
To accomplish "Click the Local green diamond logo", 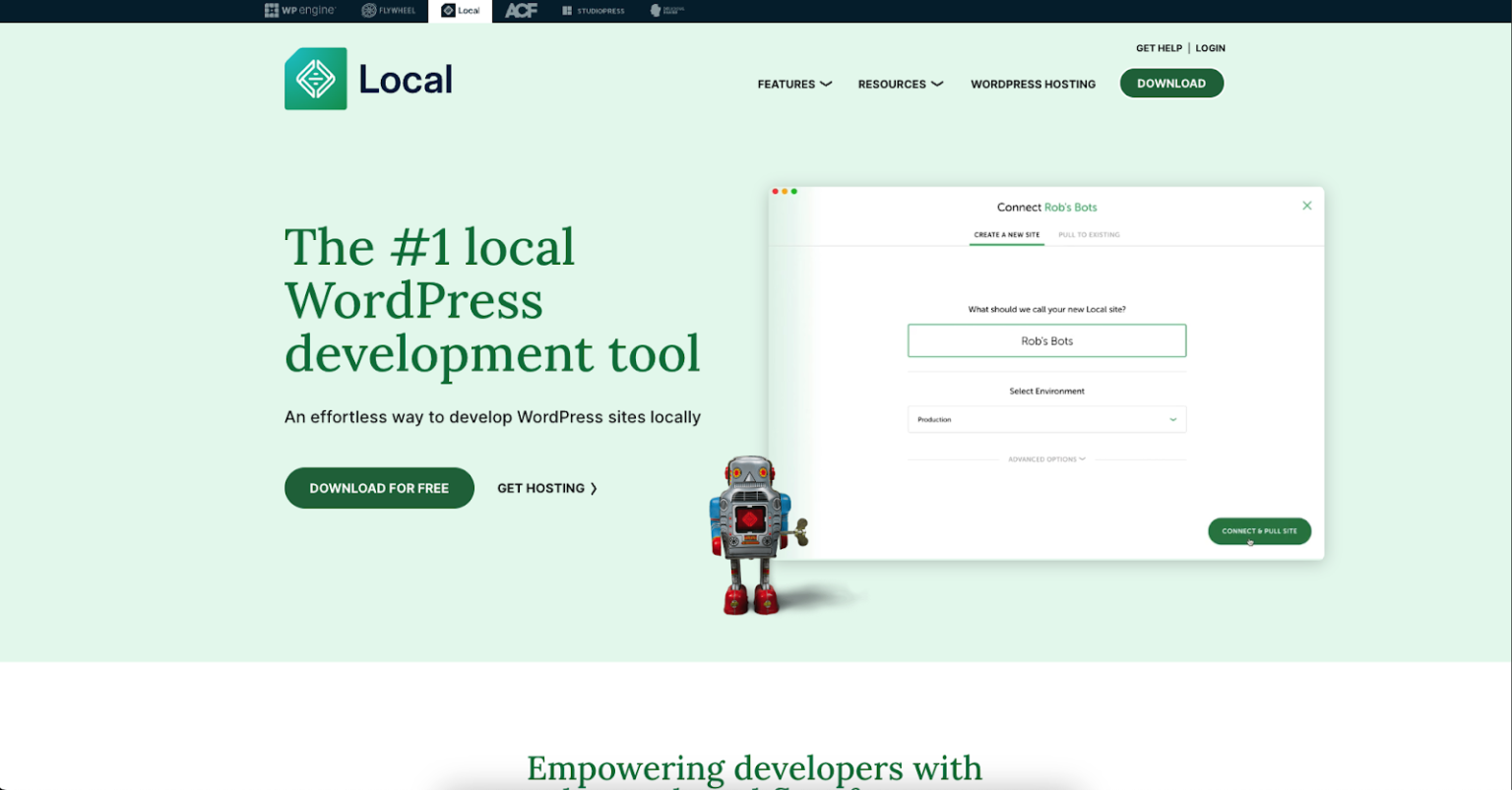I will (x=315, y=79).
